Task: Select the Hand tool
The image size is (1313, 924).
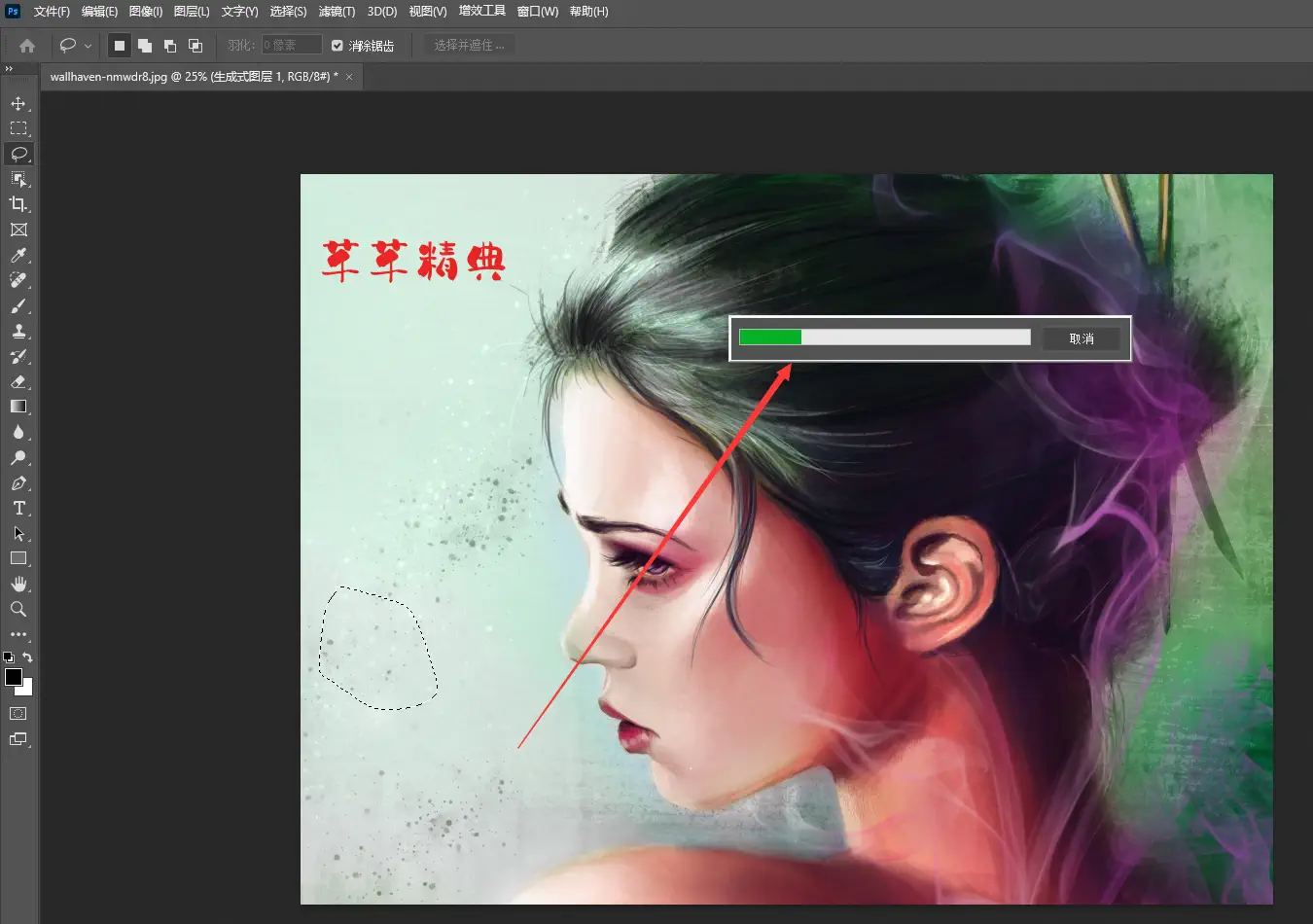Action: point(18,584)
